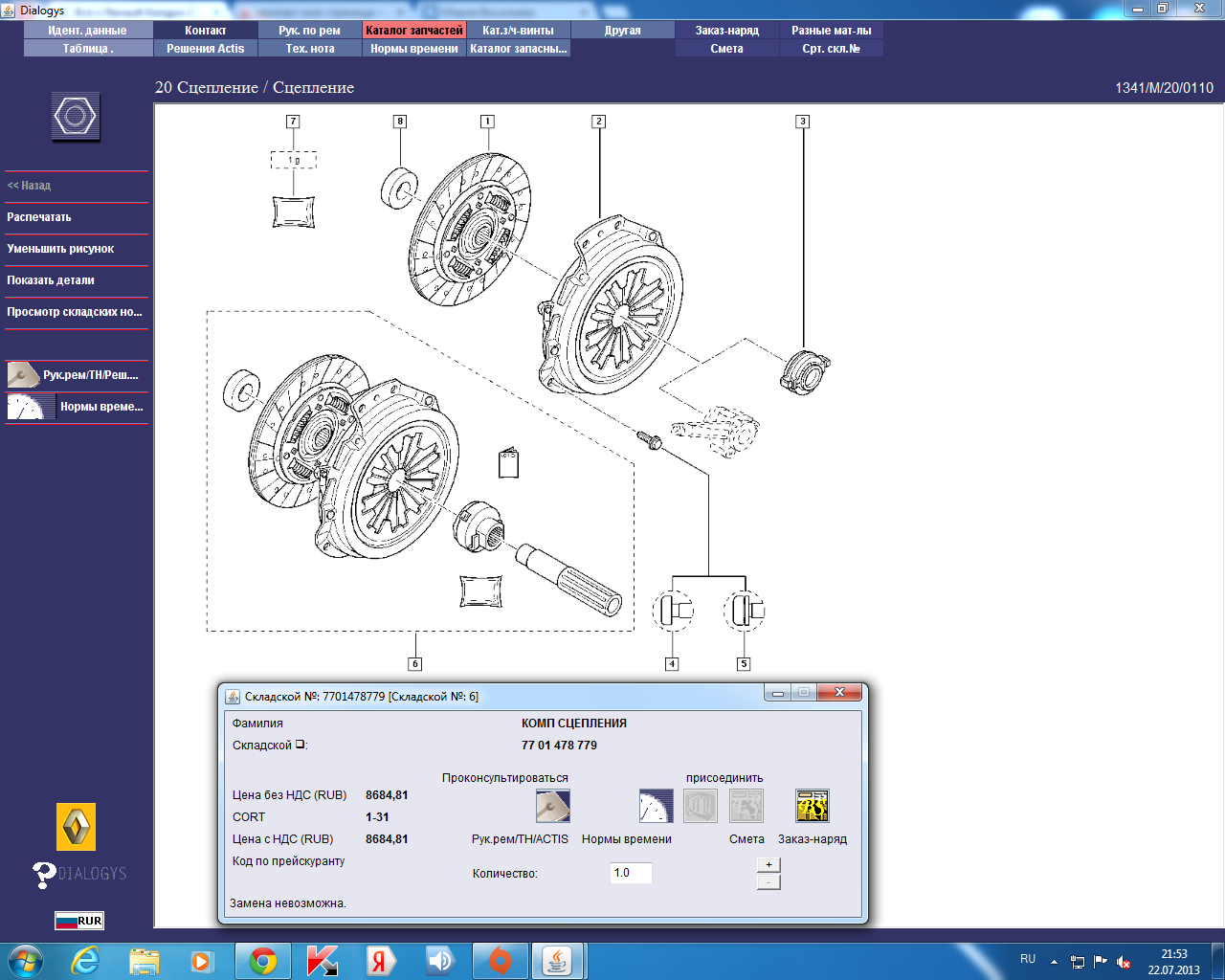
Task: Select part number 7 callout in diagram
Action: click(293, 122)
